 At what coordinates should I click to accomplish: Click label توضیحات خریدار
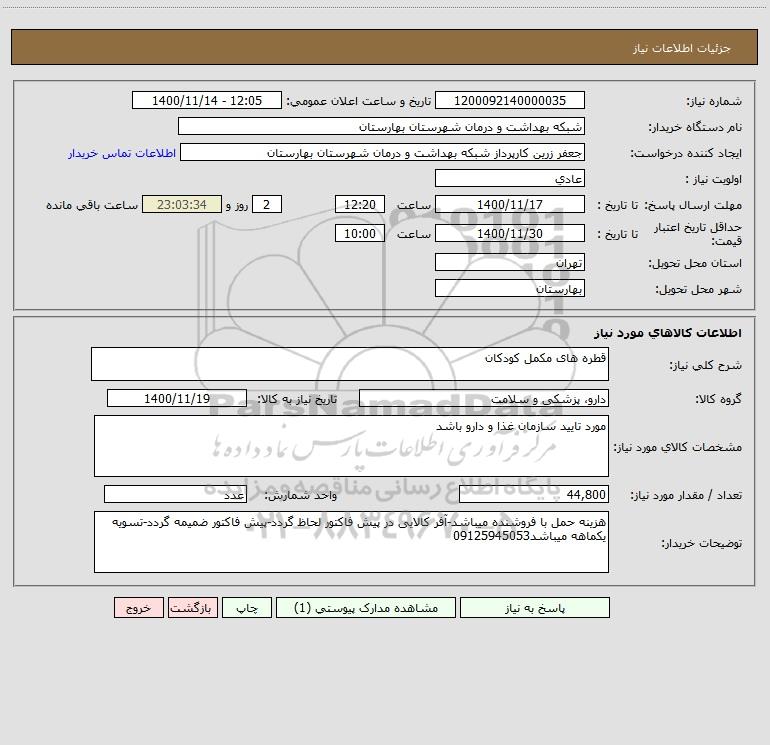702,543
